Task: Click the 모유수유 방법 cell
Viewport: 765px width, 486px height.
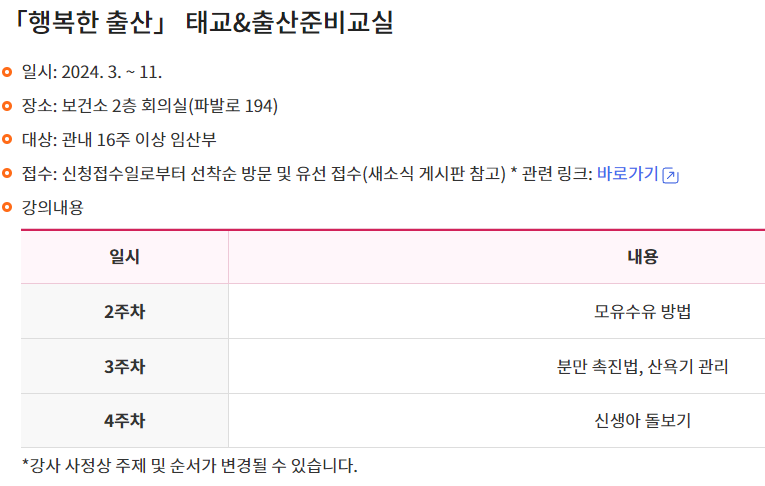Action: [x=643, y=311]
